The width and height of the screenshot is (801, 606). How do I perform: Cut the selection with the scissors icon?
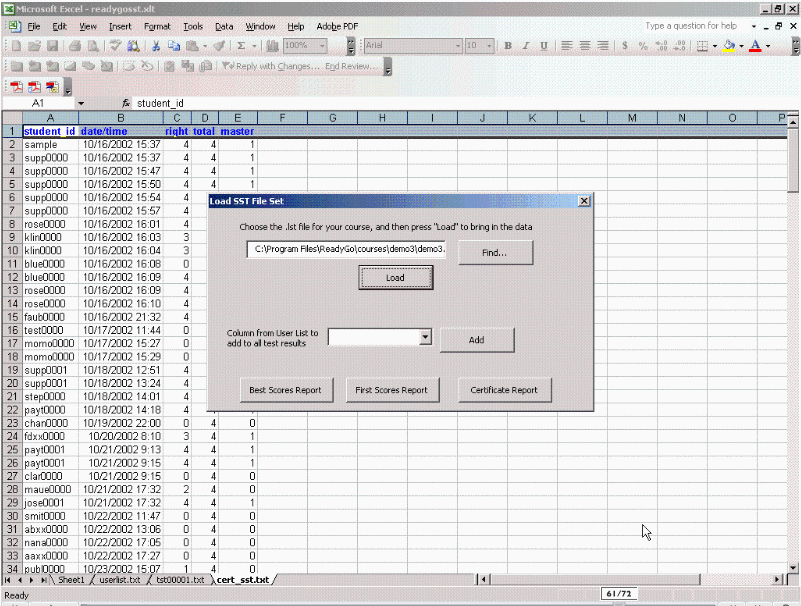tap(156, 46)
